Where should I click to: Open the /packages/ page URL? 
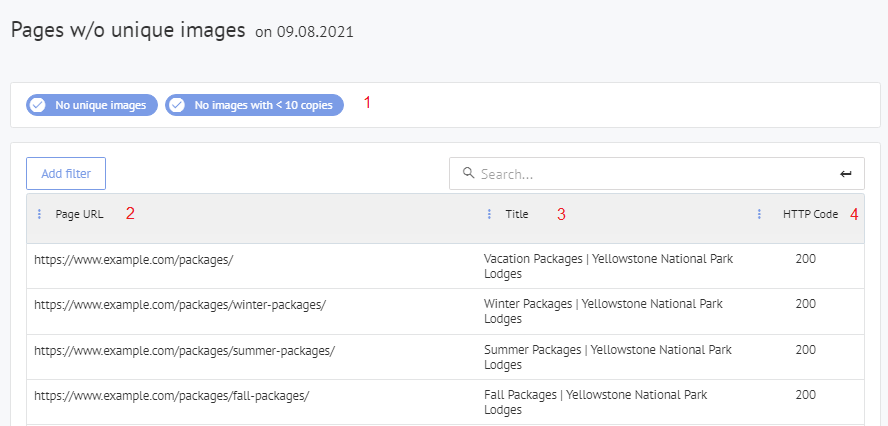point(133,259)
